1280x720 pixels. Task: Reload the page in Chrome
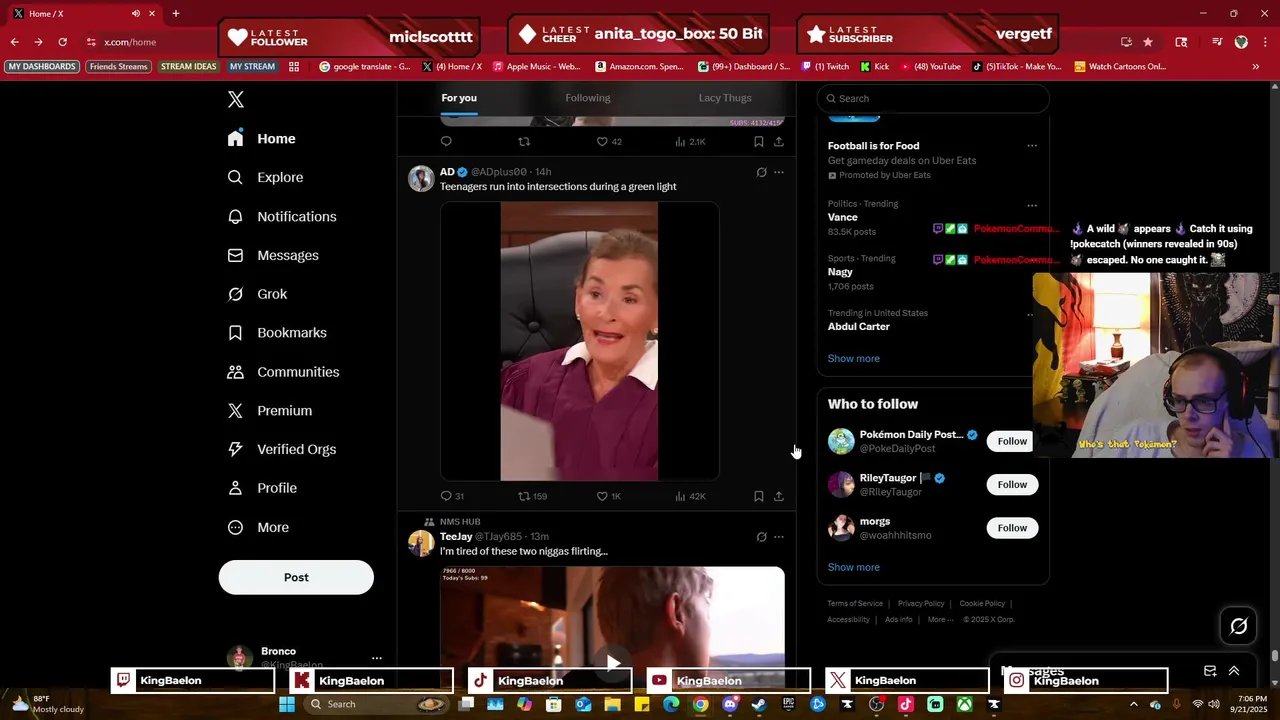click(x=62, y=42)
